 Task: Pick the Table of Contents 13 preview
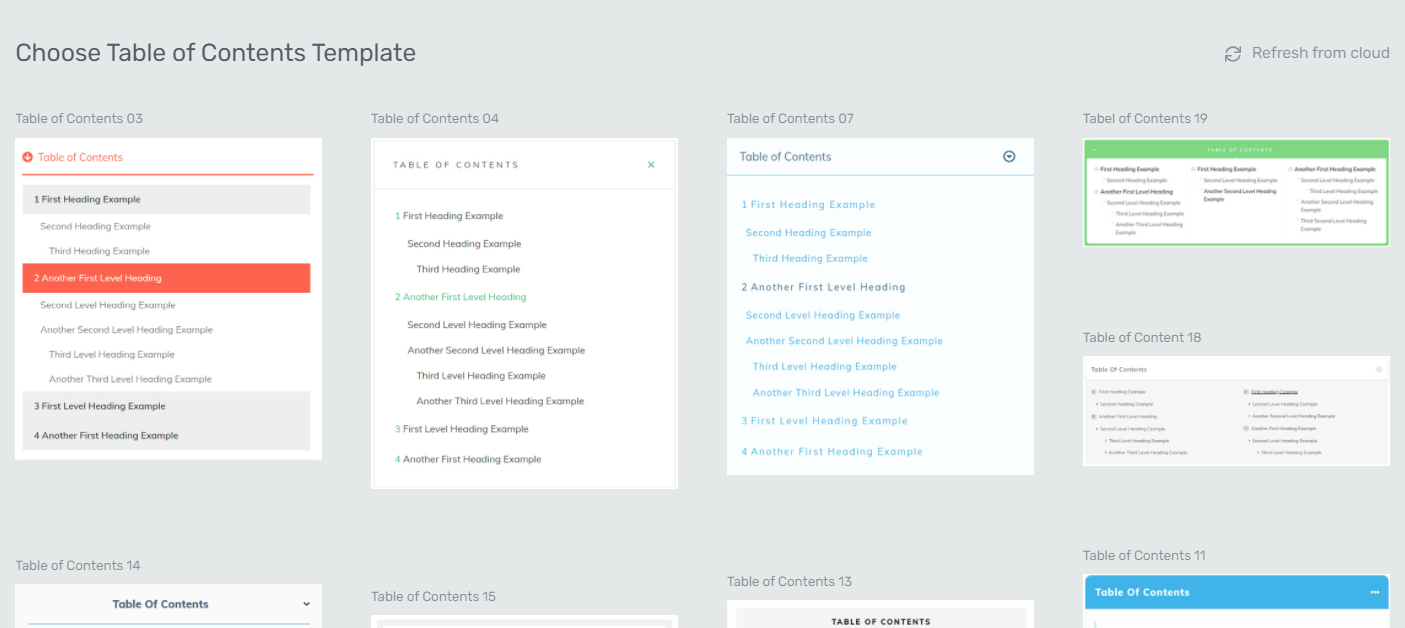click(880, 614)
